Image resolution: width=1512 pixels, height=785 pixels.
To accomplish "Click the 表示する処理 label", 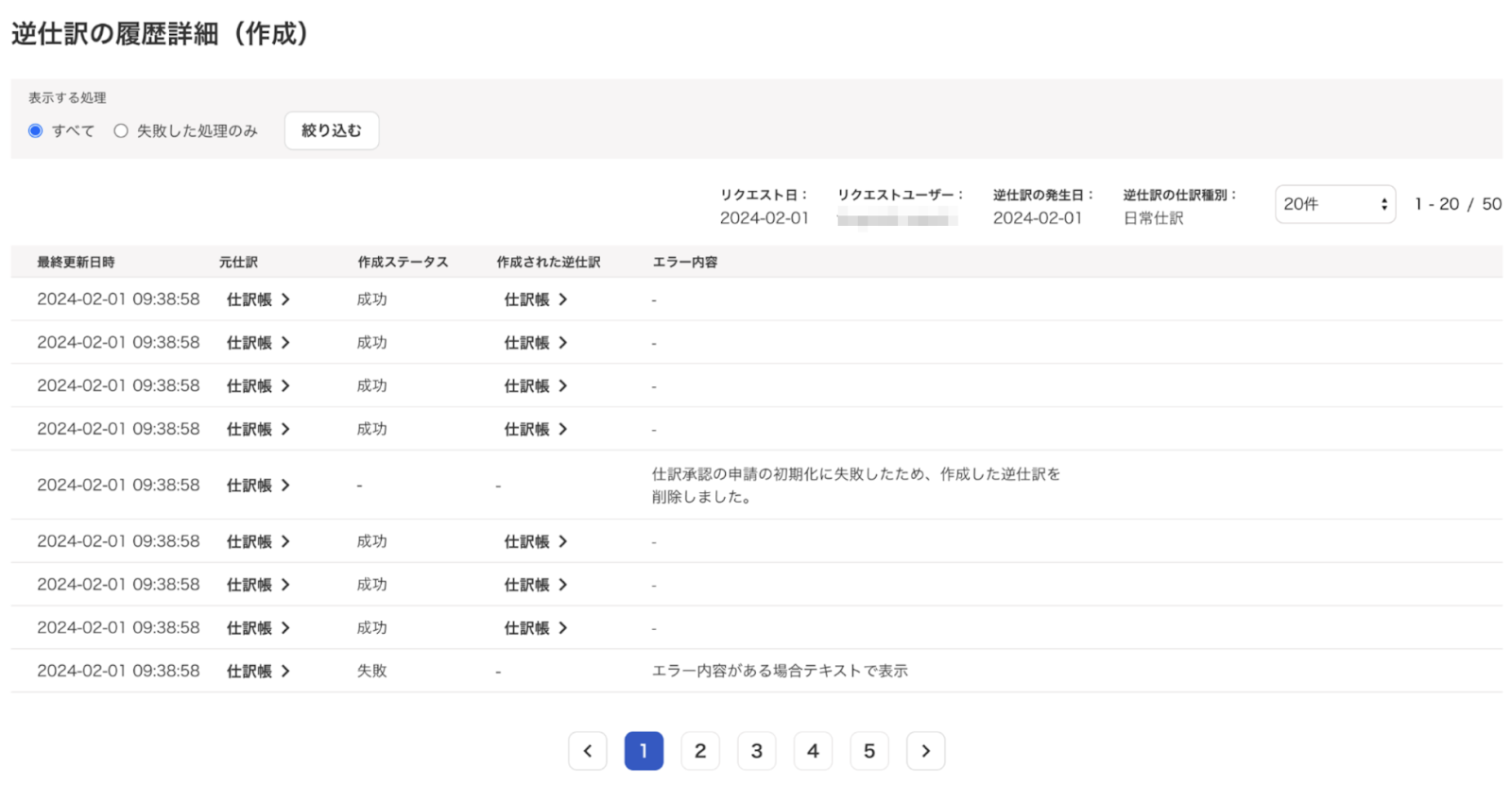I will pos(67,97).
